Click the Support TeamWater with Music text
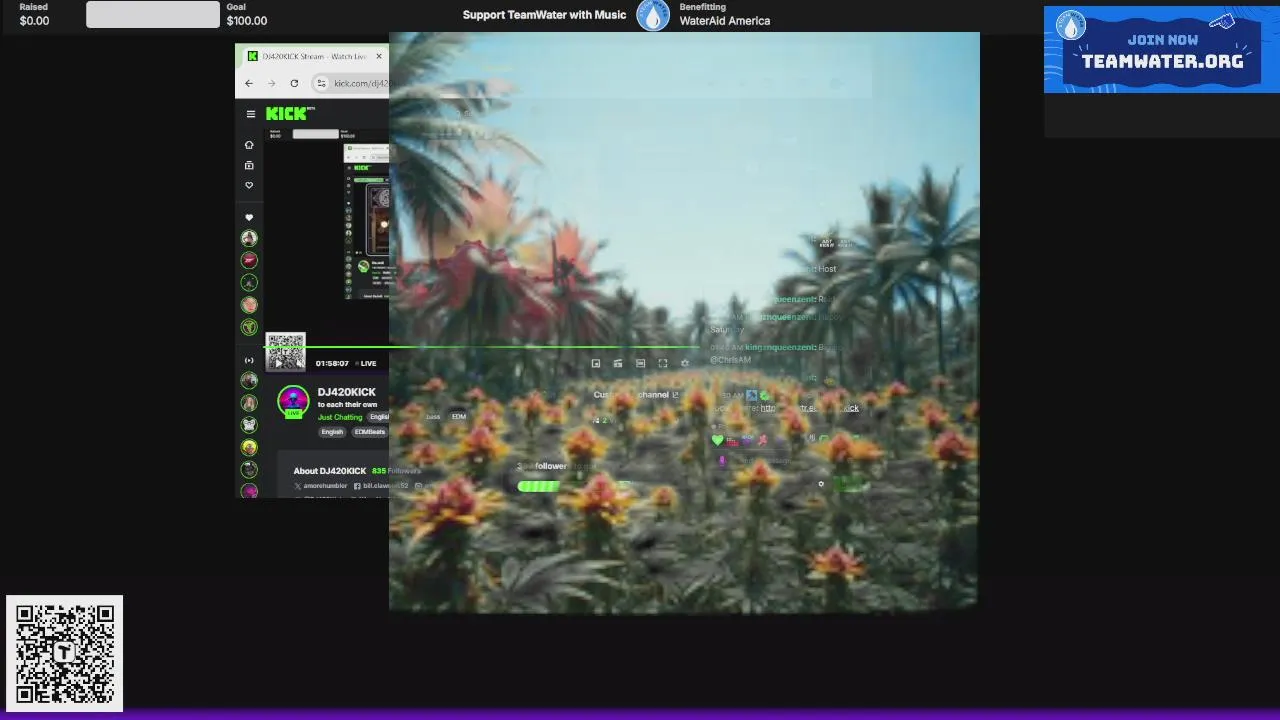The width and height of the screenshot is (1280, 720). click(544, 14)
